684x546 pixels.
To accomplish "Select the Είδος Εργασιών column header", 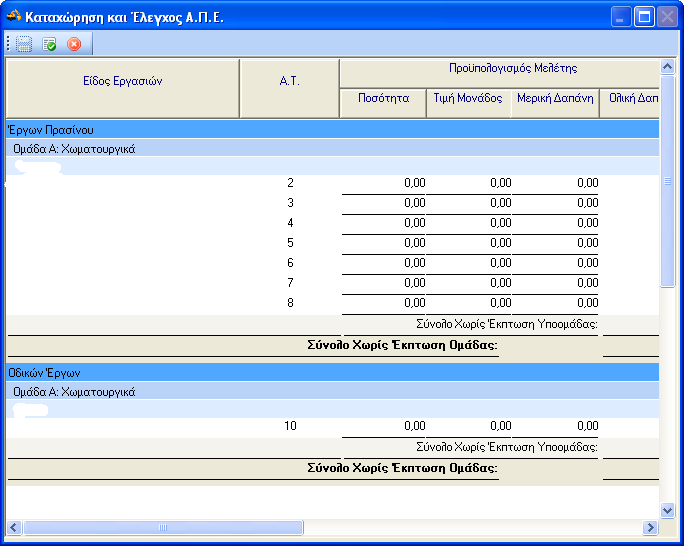I will 123,89.
